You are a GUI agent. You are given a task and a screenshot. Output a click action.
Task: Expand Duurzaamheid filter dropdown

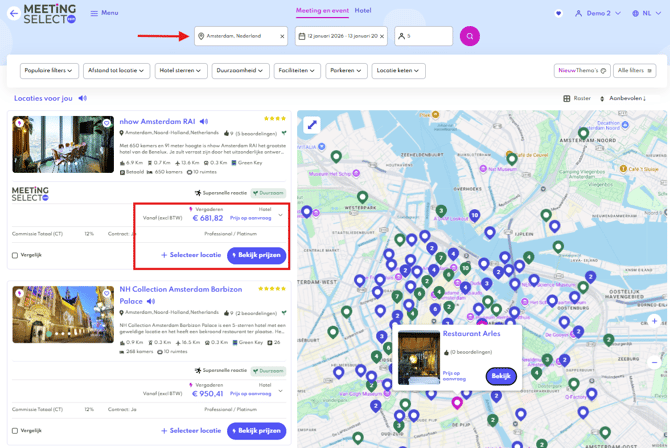point(240,71)
